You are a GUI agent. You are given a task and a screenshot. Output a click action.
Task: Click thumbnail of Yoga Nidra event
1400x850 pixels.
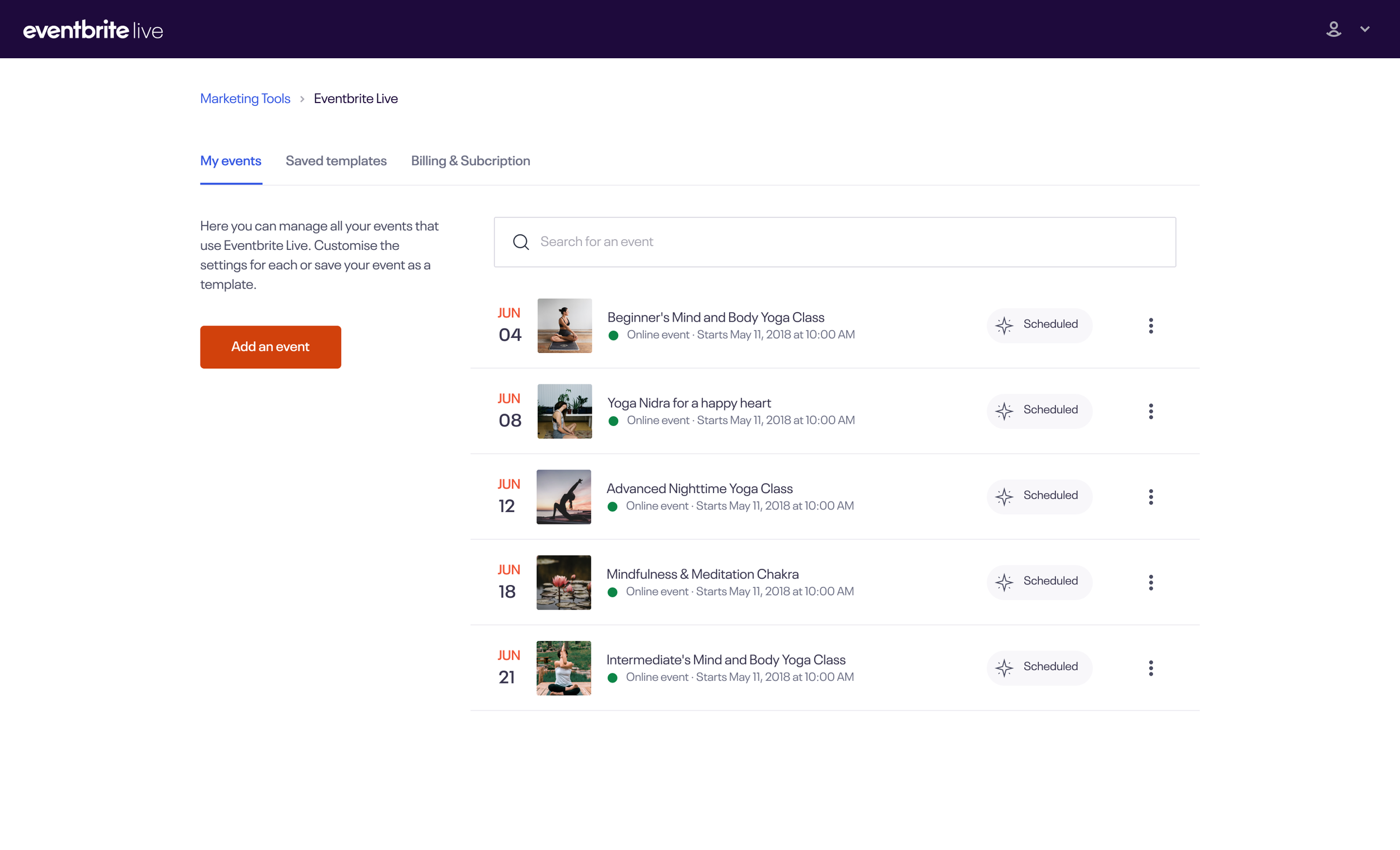[564, 411]
